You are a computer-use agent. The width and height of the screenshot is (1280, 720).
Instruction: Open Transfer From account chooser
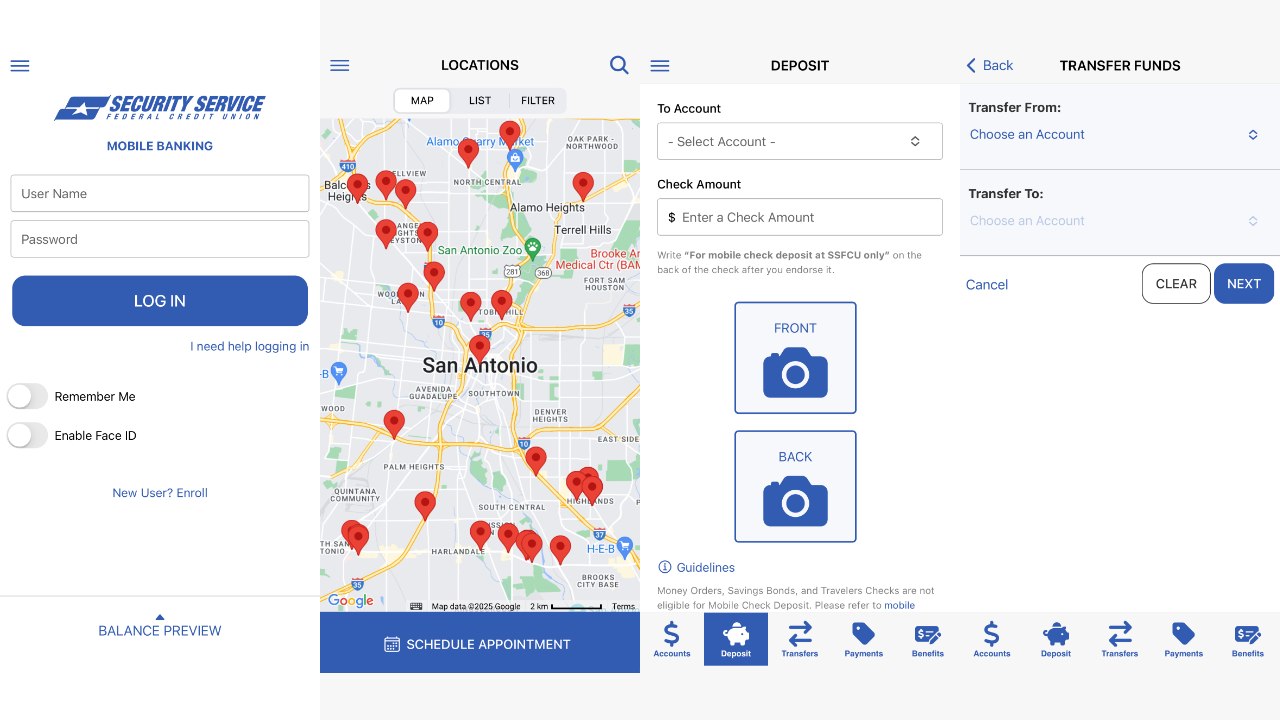[1115, 134]
